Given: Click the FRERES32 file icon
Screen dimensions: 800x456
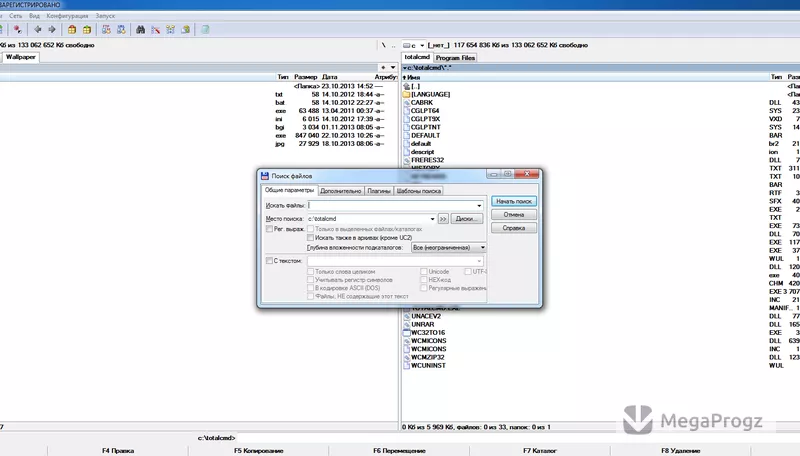Looking at the screenshot, I should pyautogui.click(x=407, y=160).
